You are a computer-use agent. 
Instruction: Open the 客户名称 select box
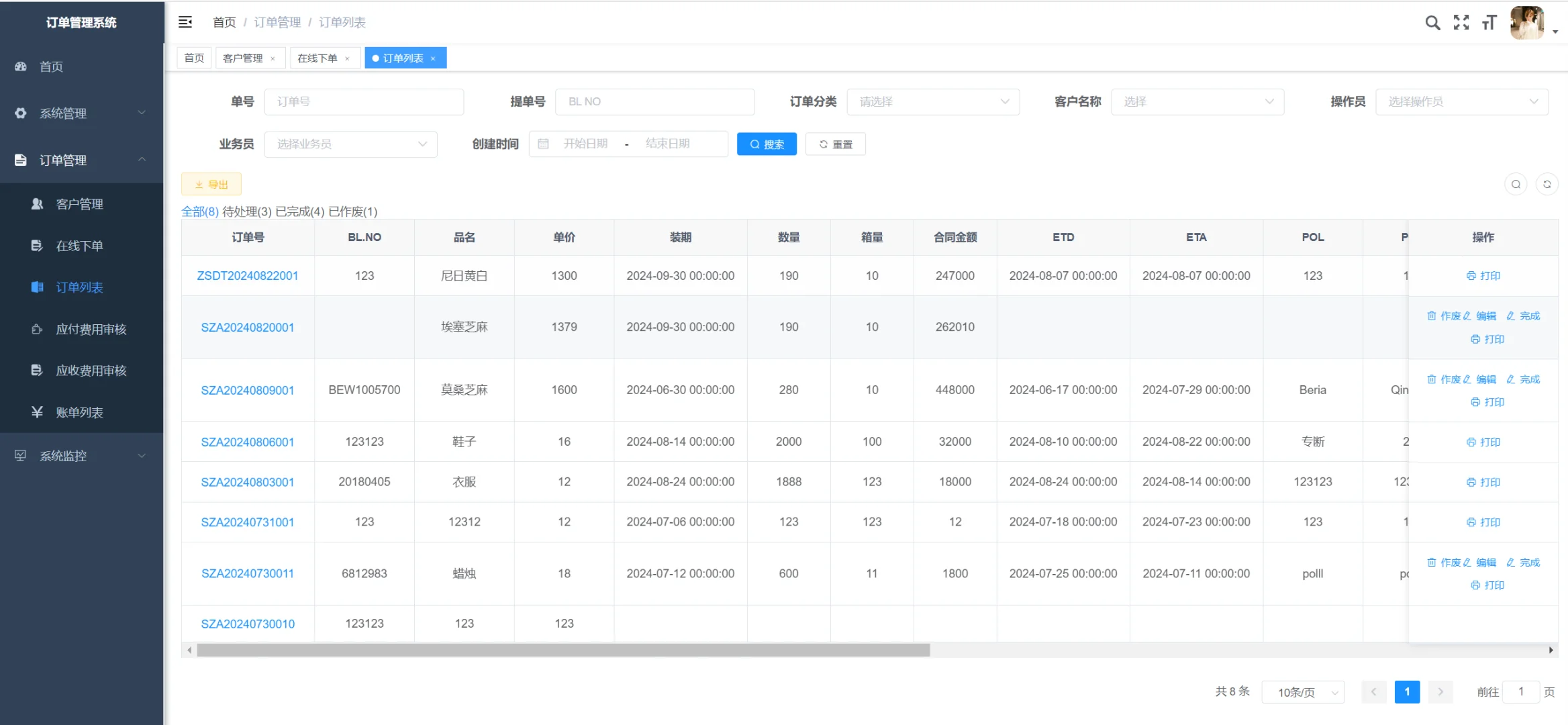[1197, 101]
